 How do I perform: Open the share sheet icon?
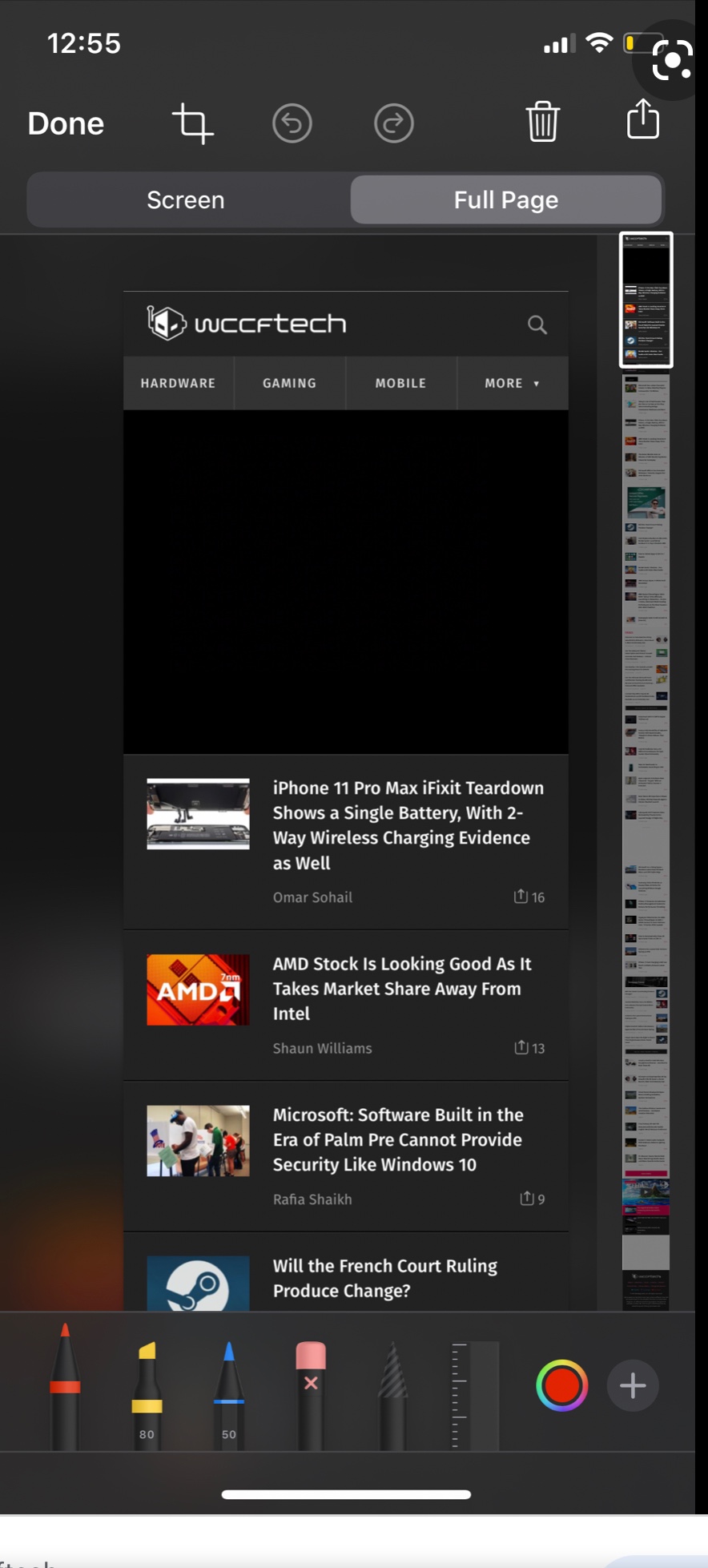click(643, 119)
